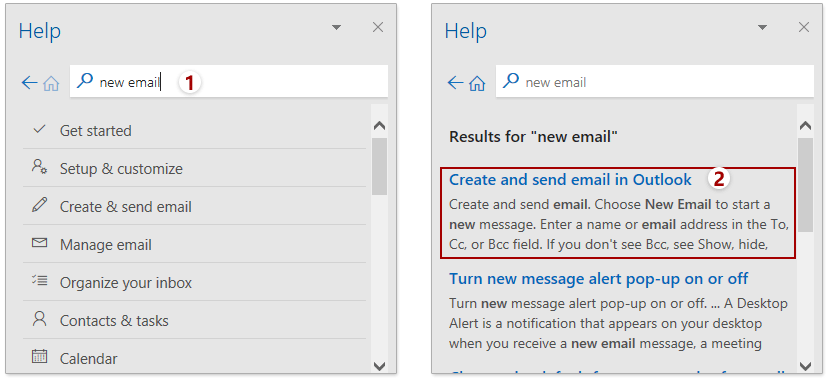Click home icon in left Help pane

(x=51, y=83)
